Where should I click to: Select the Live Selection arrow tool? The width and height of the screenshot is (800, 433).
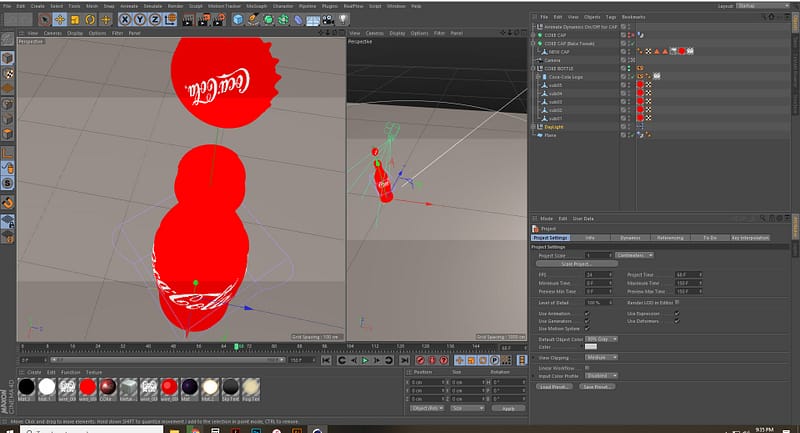(44, 20)
